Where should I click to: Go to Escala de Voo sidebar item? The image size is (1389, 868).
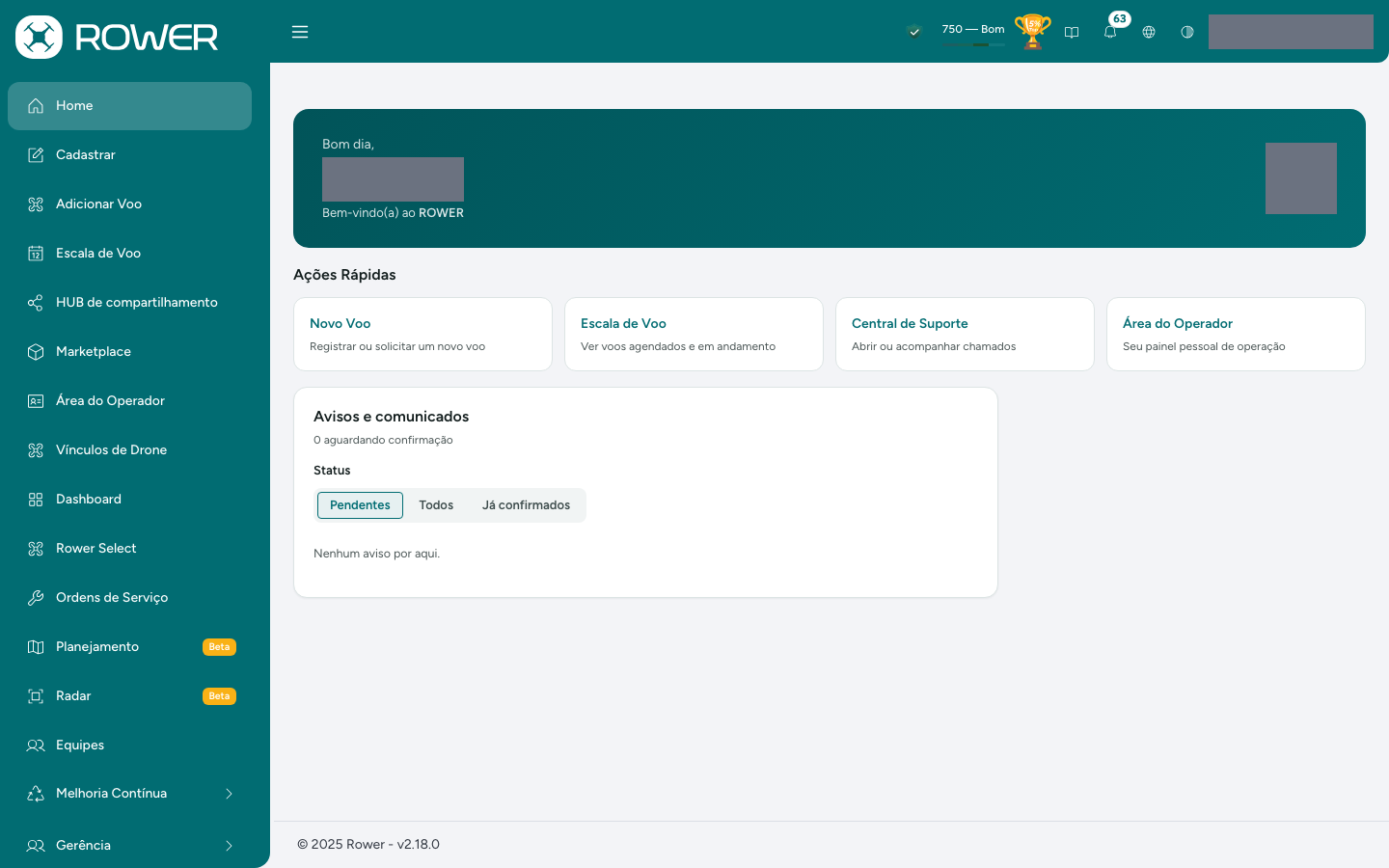tap(129, 254)
